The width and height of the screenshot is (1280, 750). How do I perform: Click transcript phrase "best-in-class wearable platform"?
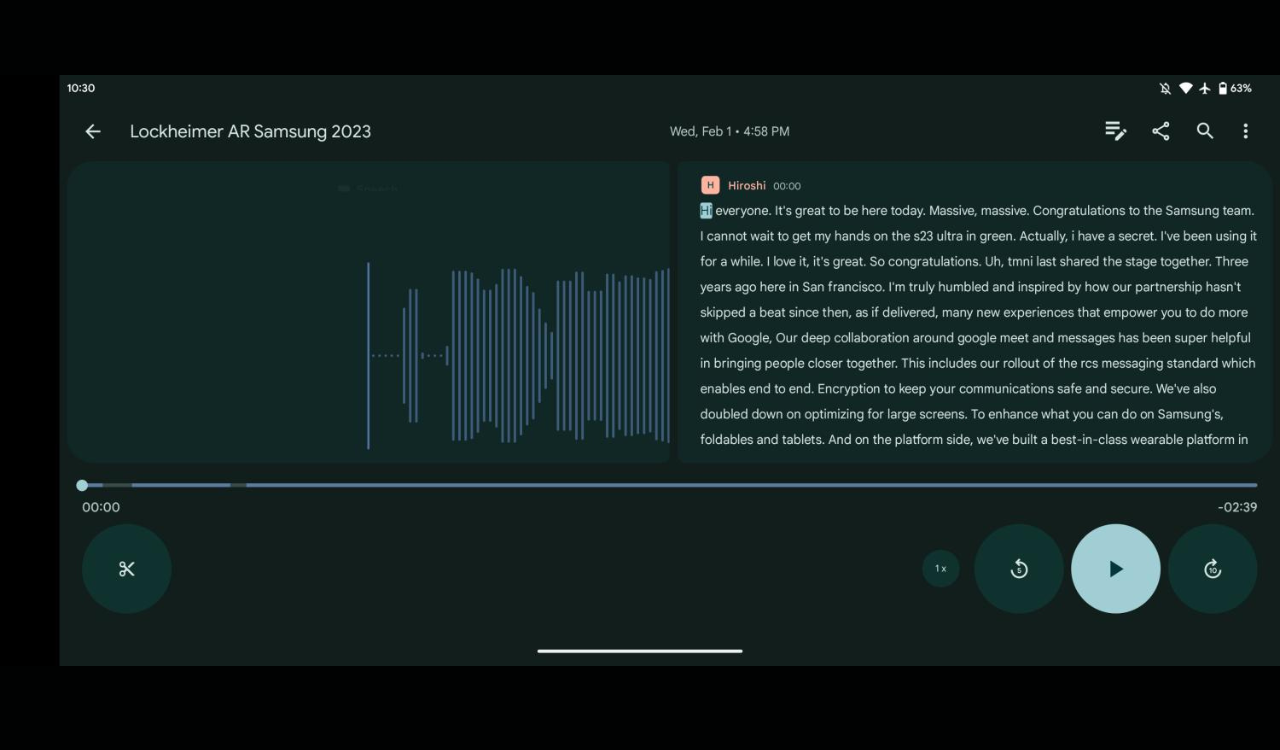click(1143, 439)
